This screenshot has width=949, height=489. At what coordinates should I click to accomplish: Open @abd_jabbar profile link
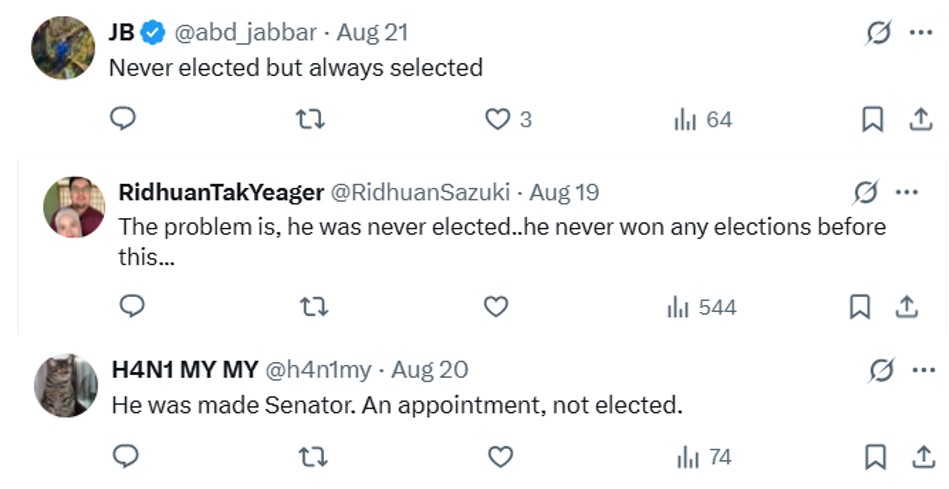(247, 33)
